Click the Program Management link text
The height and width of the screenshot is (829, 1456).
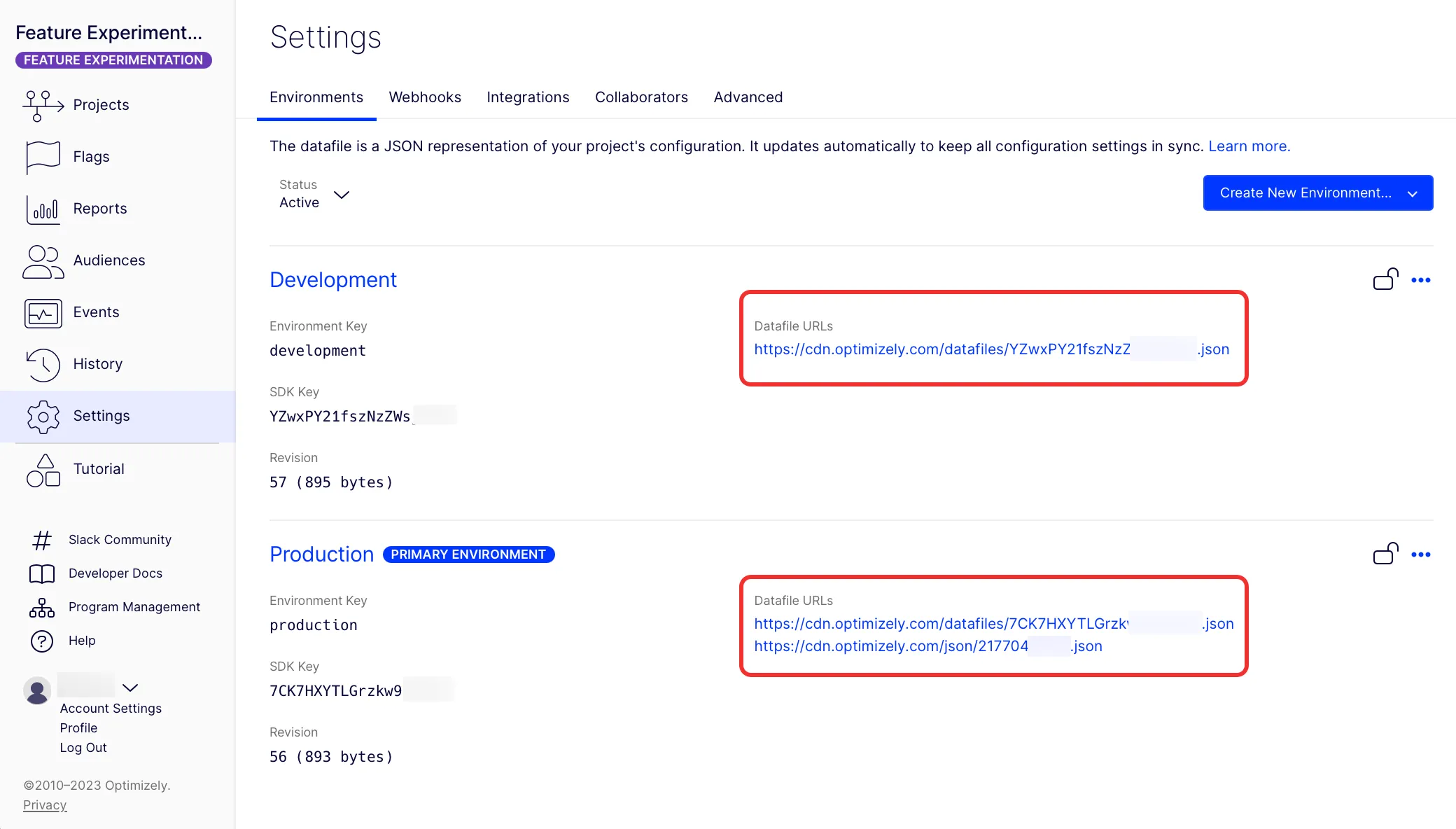pyautogui.click(x=134, y=607)
